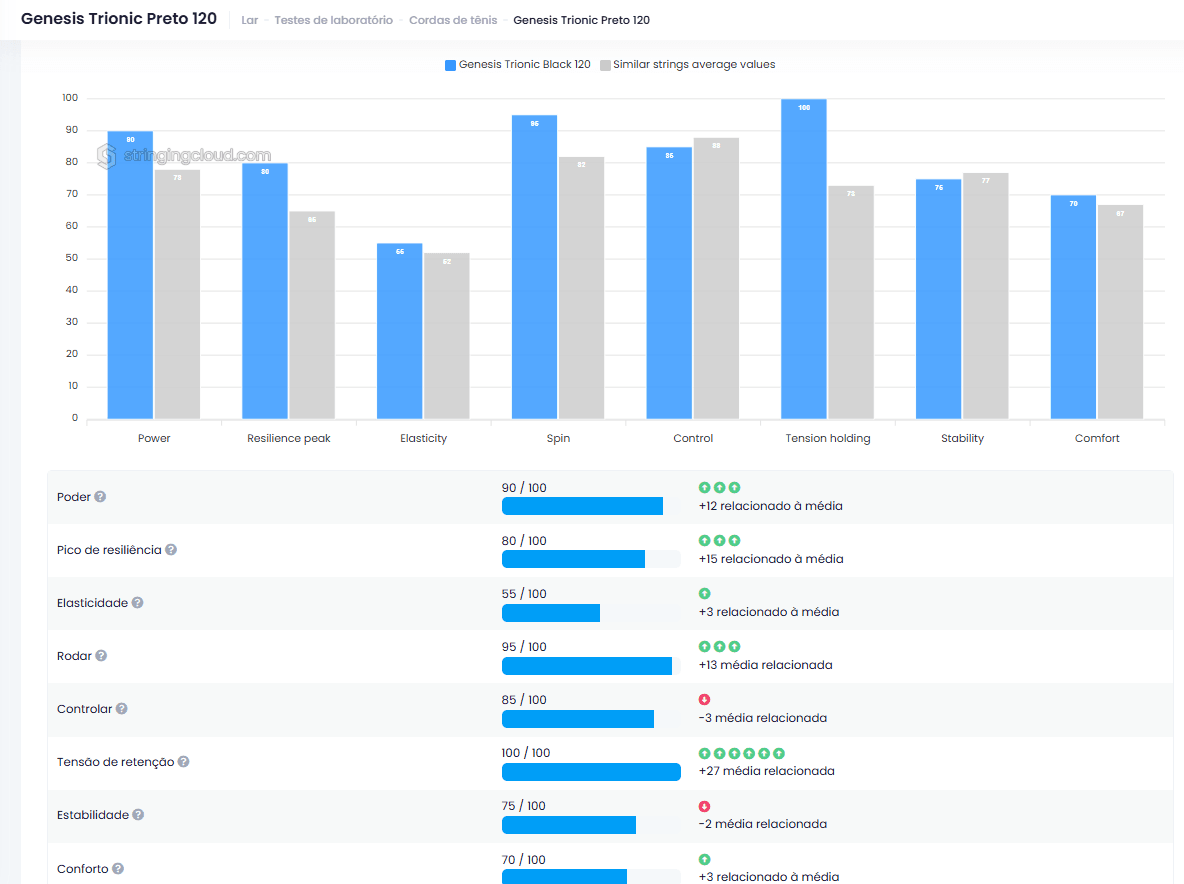Open the Estabilidade help icon
Screen dimensions: 1184x884
pos(138,815)
